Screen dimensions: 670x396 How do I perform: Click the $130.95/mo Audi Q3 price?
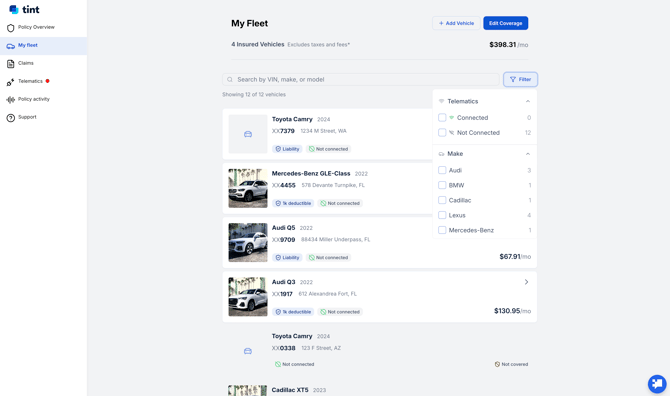(512, 311)
